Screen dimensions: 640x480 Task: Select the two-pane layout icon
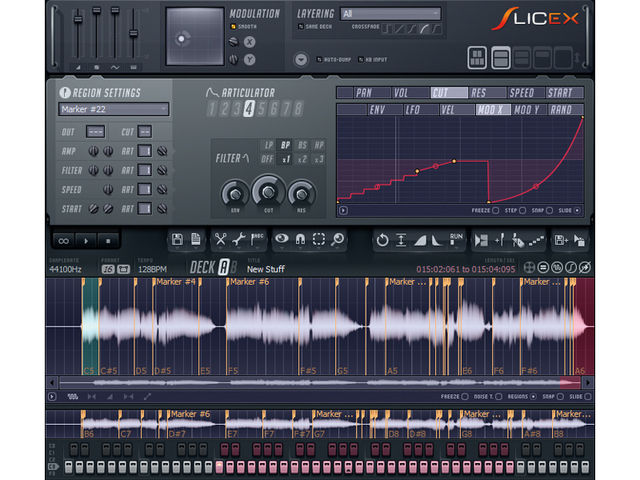pos(500,58)
